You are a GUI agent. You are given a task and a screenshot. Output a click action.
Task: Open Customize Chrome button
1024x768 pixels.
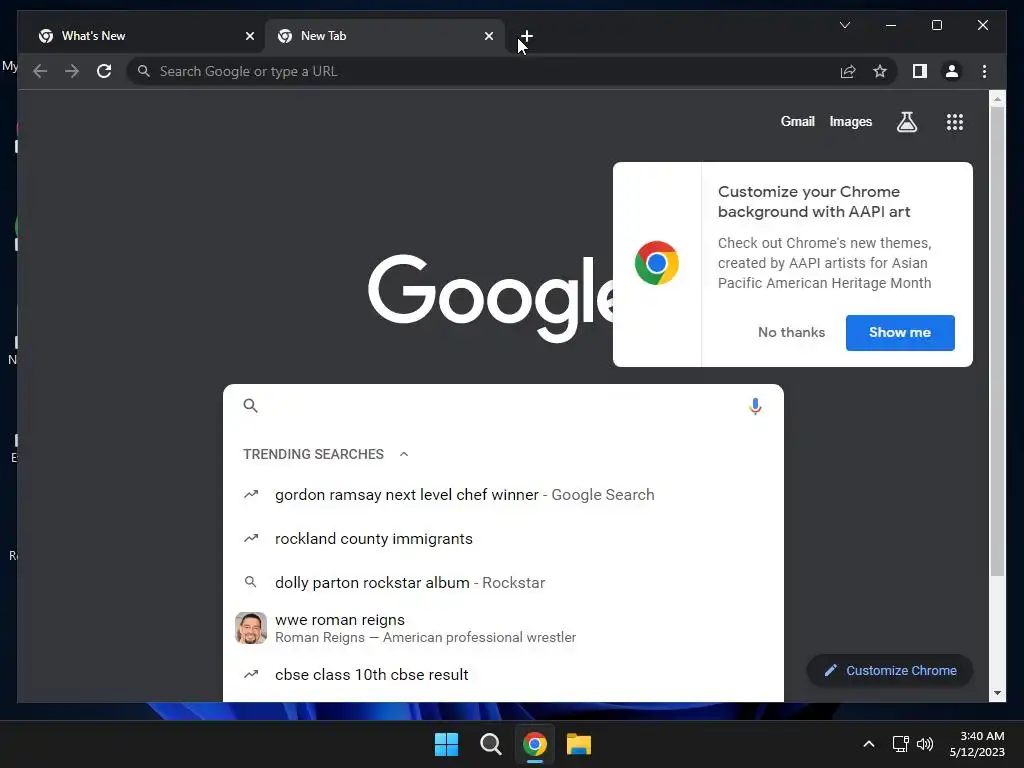tap(889, 671)
